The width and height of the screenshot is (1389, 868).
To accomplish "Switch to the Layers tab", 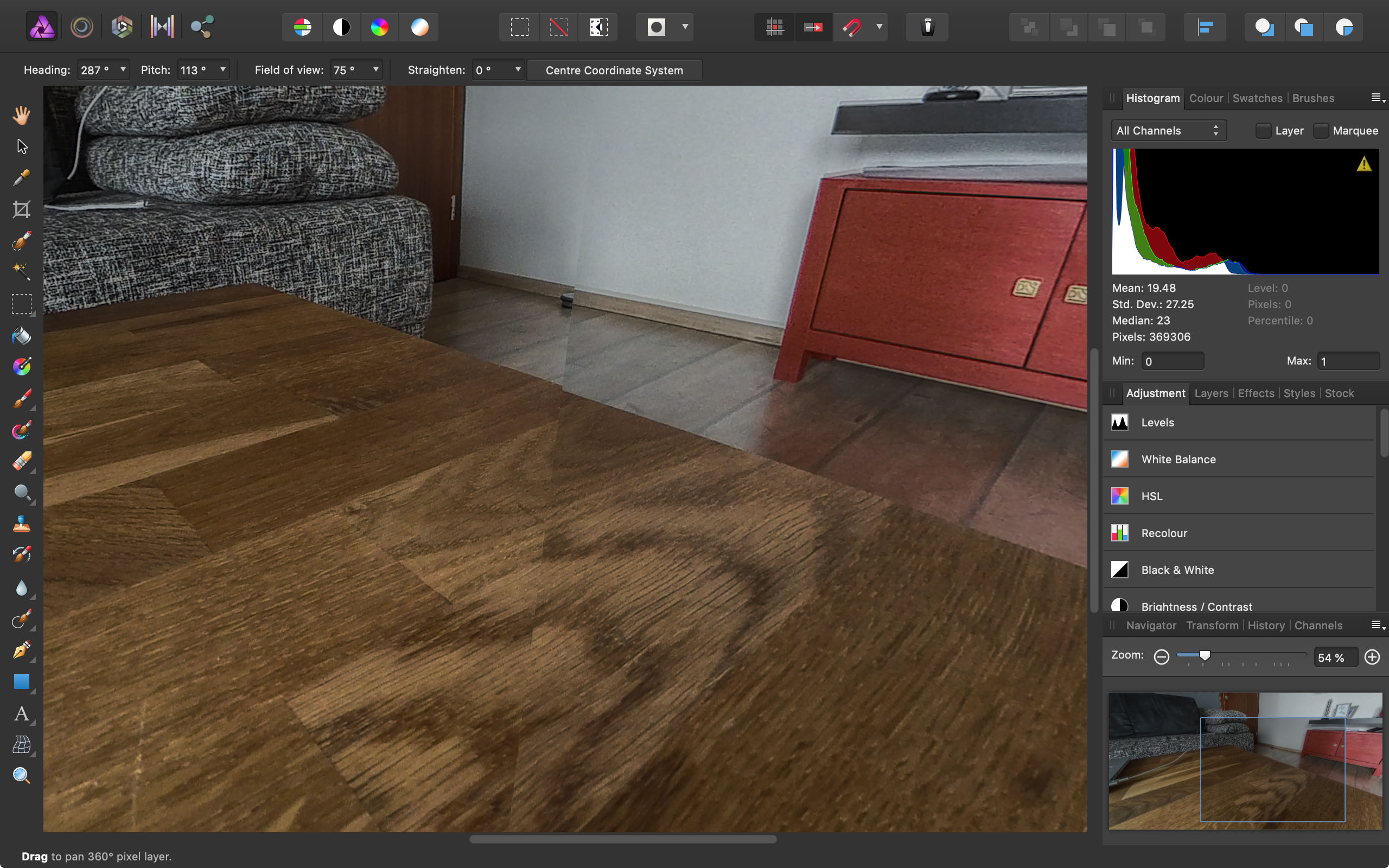I will coord(1211,393).
